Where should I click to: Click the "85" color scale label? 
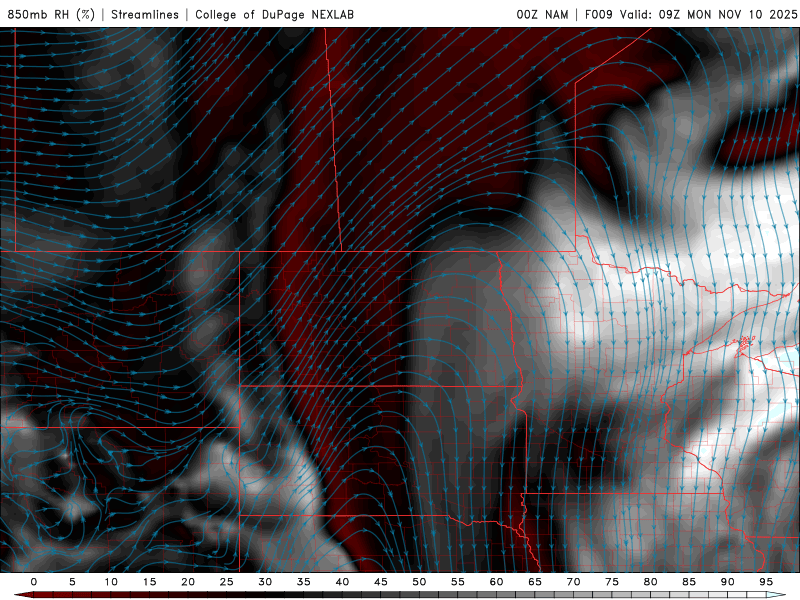689,582
